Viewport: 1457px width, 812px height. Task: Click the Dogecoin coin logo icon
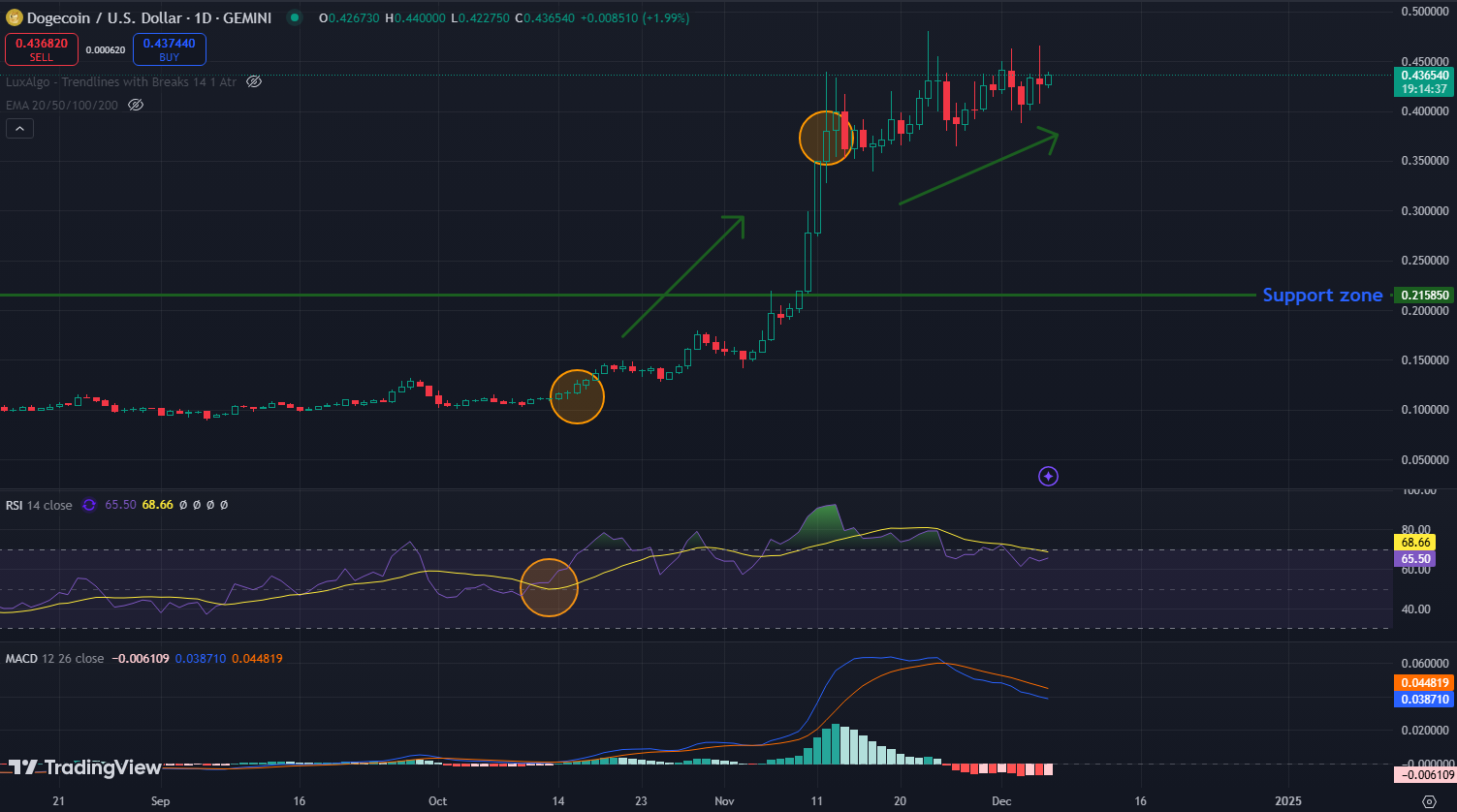coord(14,19)
